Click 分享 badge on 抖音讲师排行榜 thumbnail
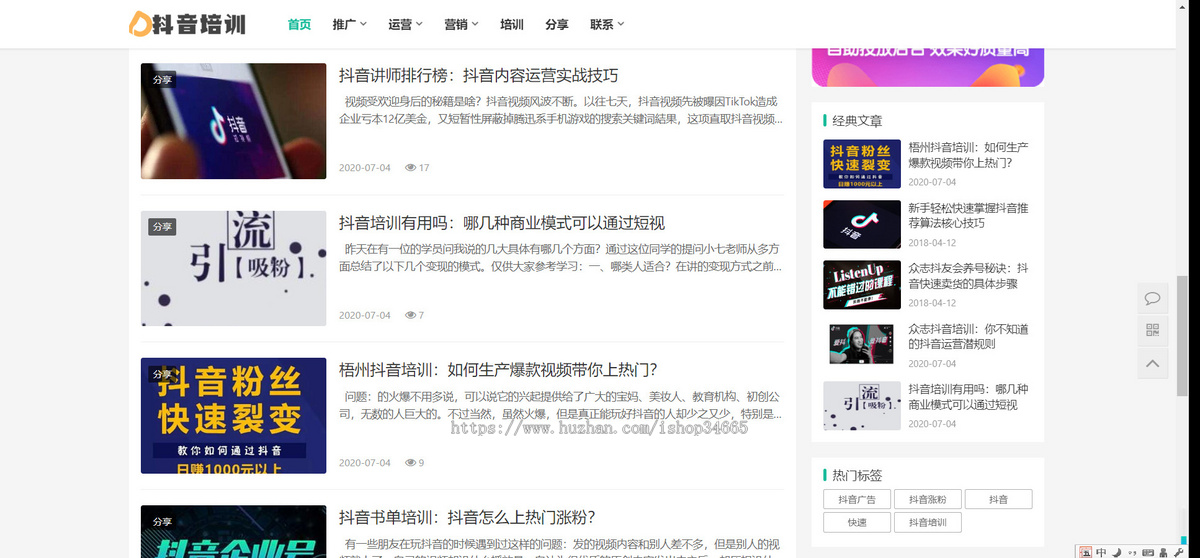Image resolution: width=1200 pixels, height=558 pixels. coord(162,80)
